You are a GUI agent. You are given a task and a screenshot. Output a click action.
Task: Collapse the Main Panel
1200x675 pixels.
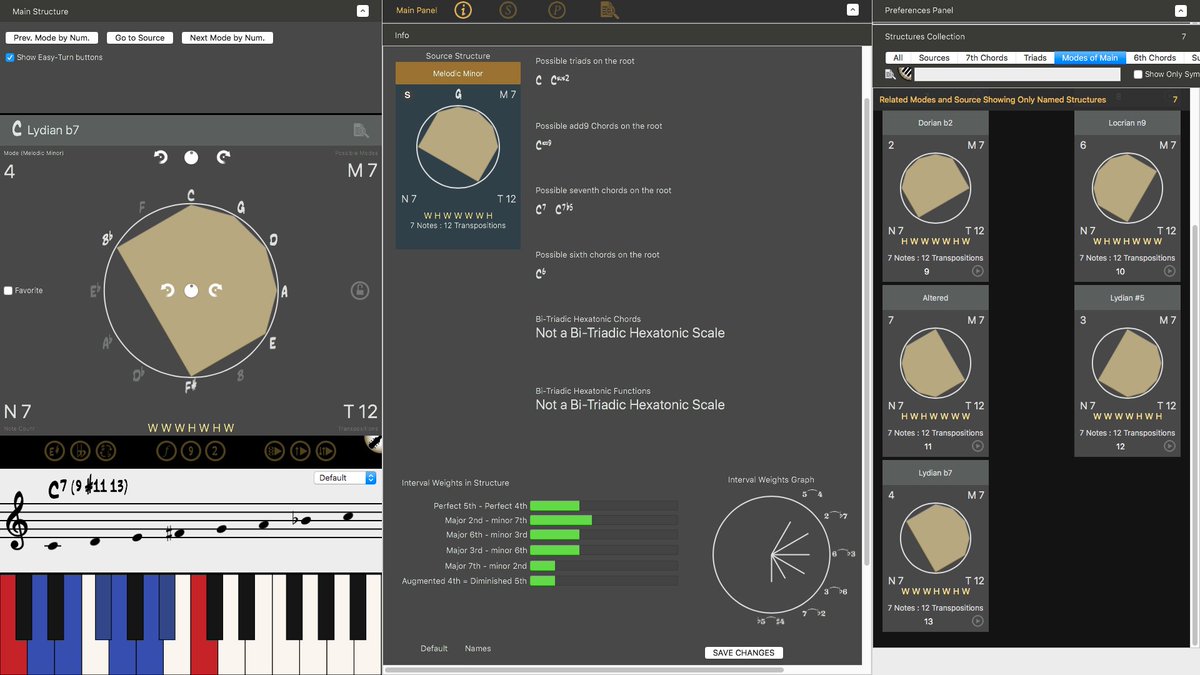[x=852, y=10]
